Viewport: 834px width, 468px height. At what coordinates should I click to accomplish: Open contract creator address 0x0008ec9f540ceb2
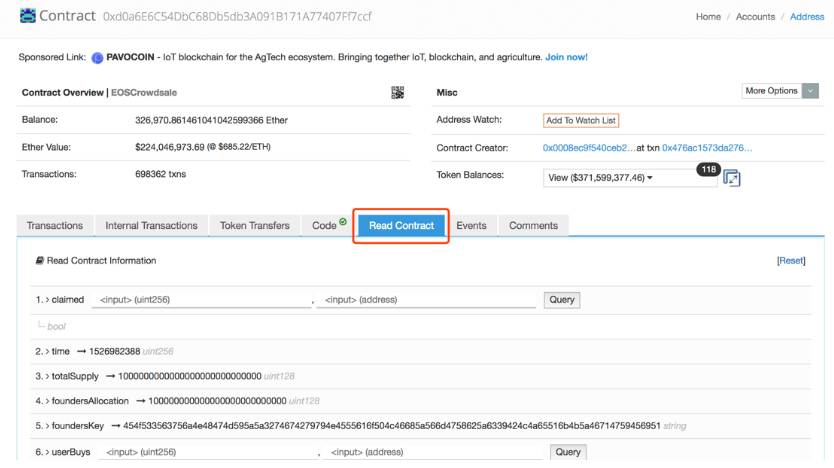588,148
